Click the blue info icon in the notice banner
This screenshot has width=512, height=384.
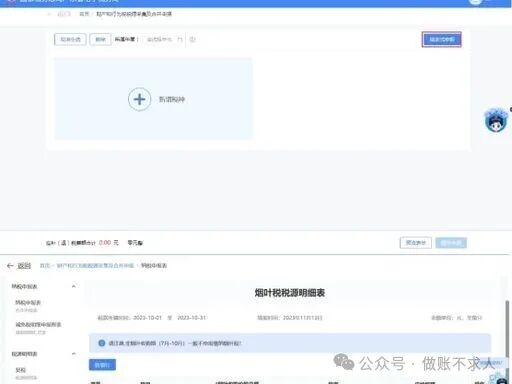102,343
